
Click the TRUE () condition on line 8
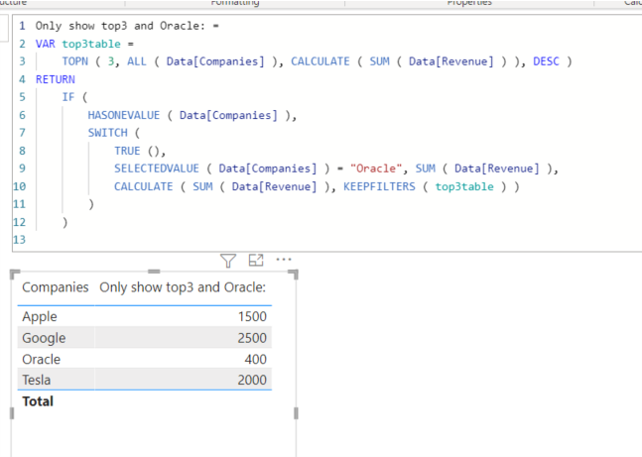coord(140,151)
